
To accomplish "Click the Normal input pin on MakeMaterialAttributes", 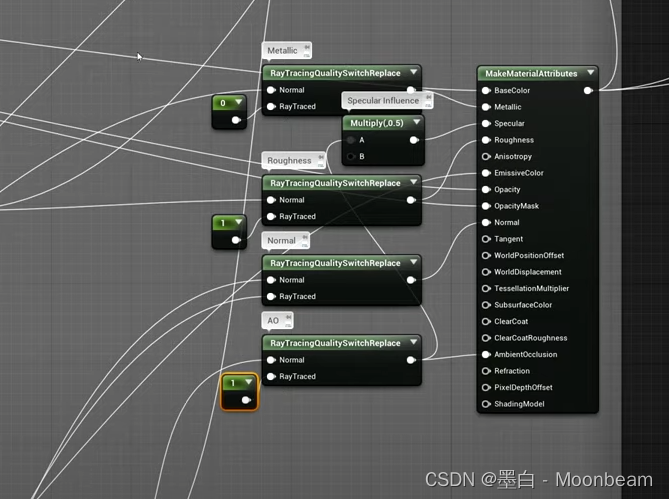I will [486, 223].
